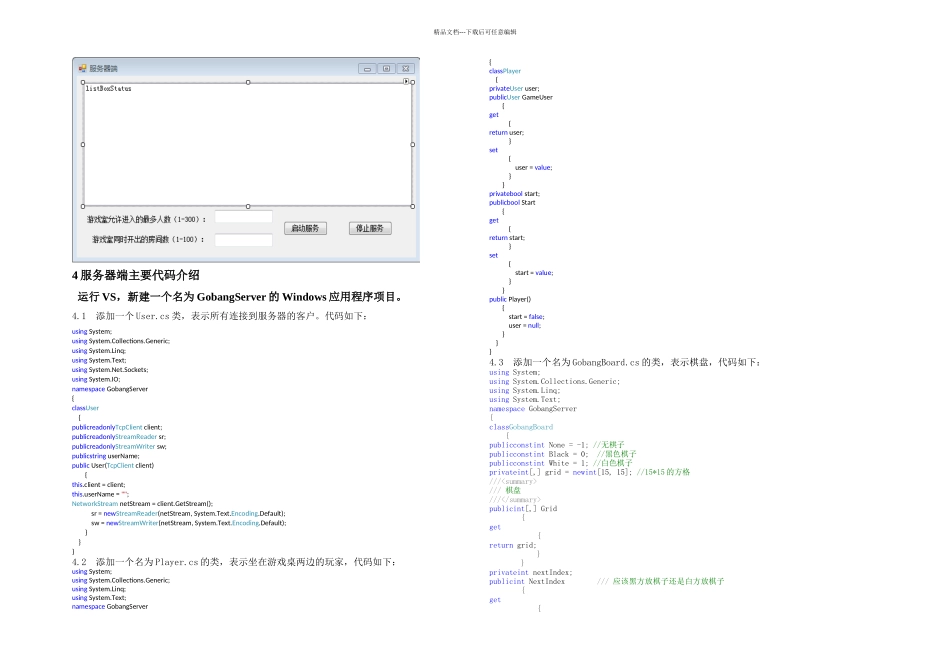Minimize the 服务器端 form window
Screen dimensions: 950x672
(367, 69)
